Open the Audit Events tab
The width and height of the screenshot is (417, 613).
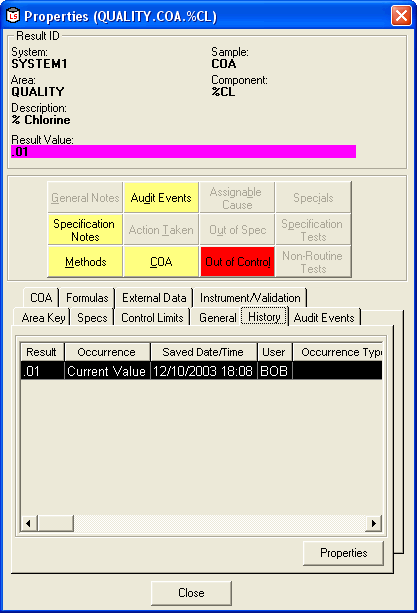pos(324,318)
